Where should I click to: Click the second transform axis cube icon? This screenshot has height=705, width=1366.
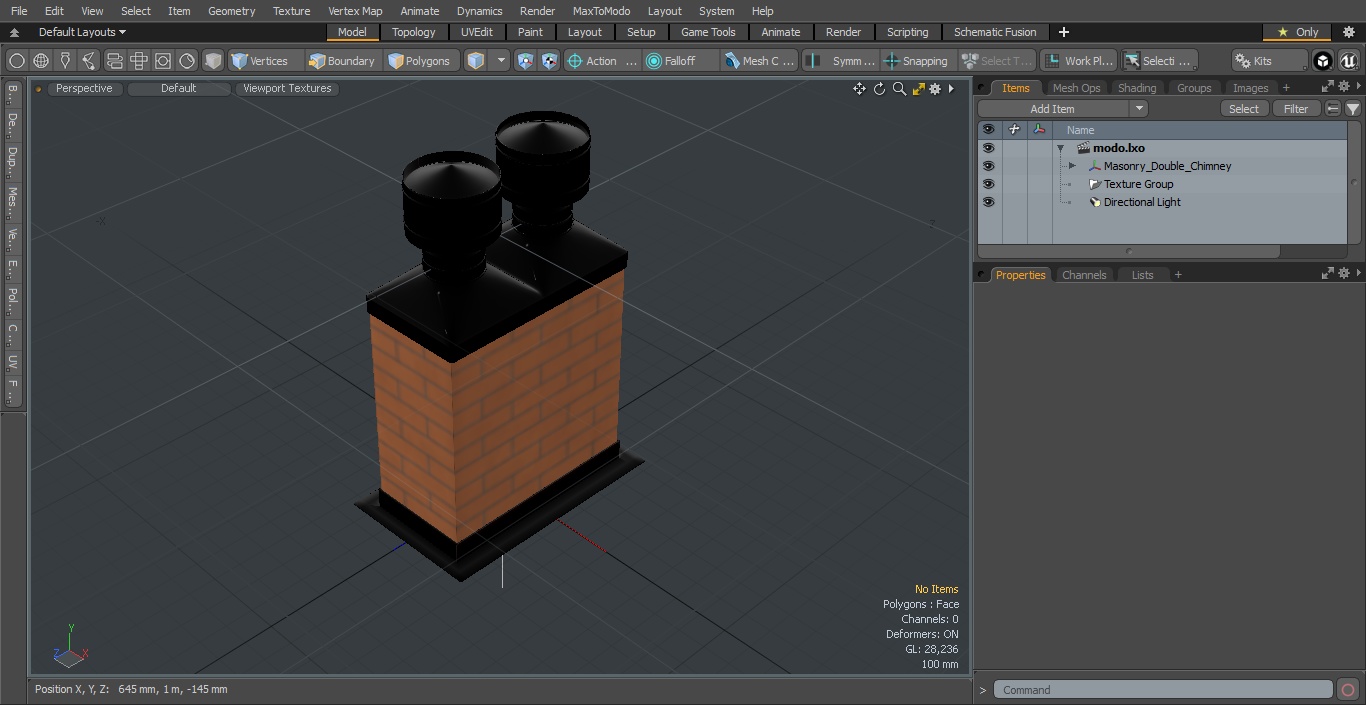coord(549,61)
